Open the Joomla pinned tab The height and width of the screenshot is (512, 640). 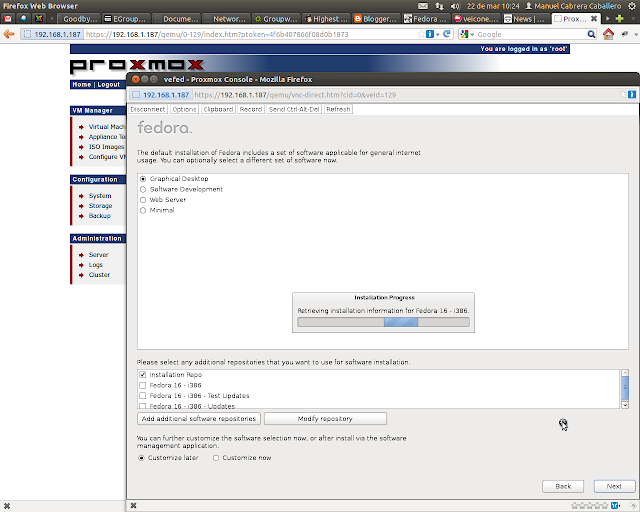[x=39, y=19]
